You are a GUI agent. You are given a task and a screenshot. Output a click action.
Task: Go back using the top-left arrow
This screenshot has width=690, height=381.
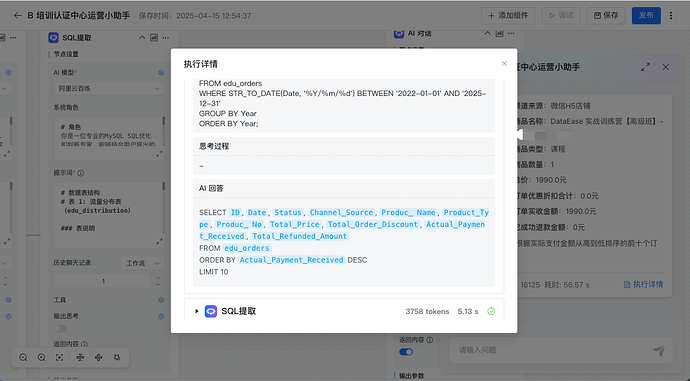click(18, 15)
